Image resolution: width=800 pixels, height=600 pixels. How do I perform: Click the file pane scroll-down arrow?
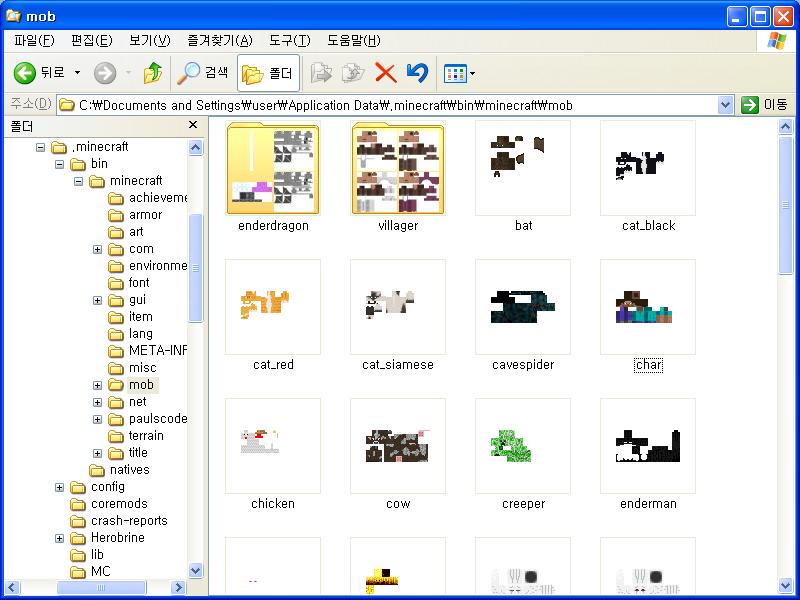pyautogui.click(x=785, y=586)
